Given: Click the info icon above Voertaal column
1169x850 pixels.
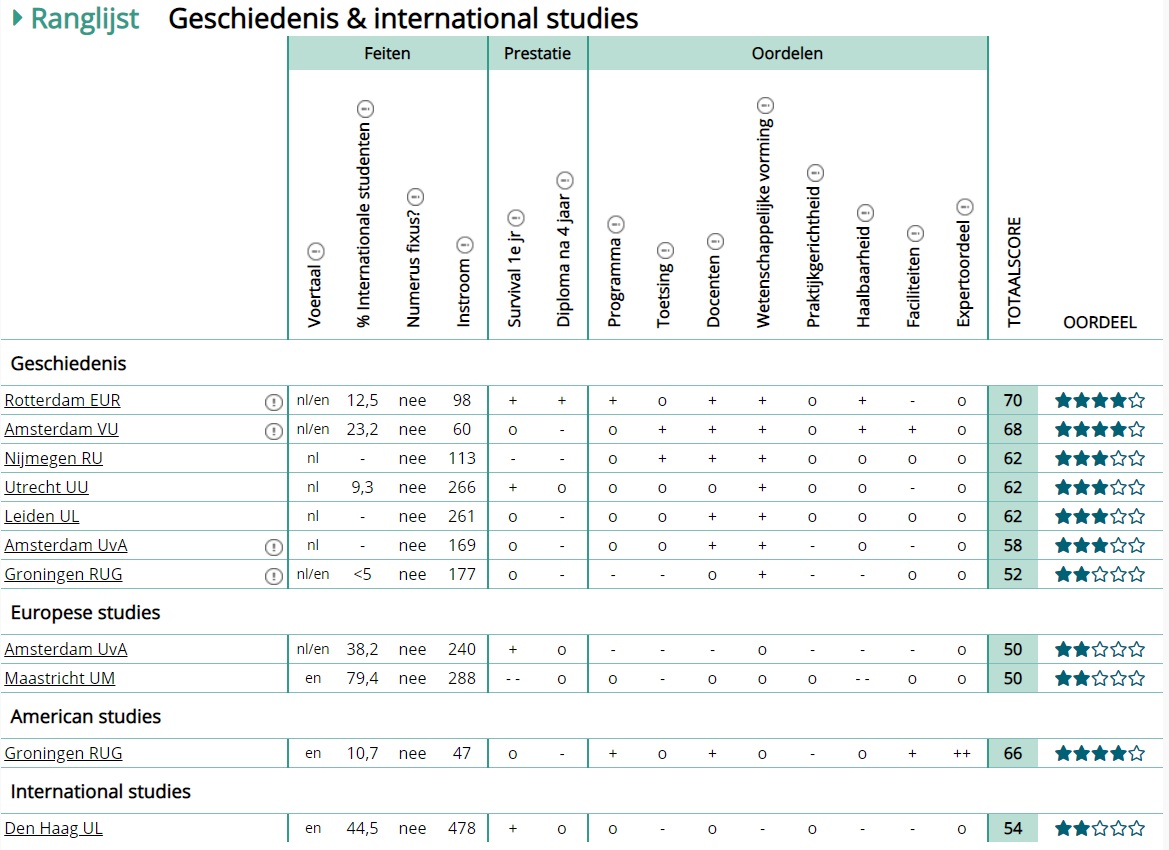Looking at the screenshot, I should tap(315, 251).
